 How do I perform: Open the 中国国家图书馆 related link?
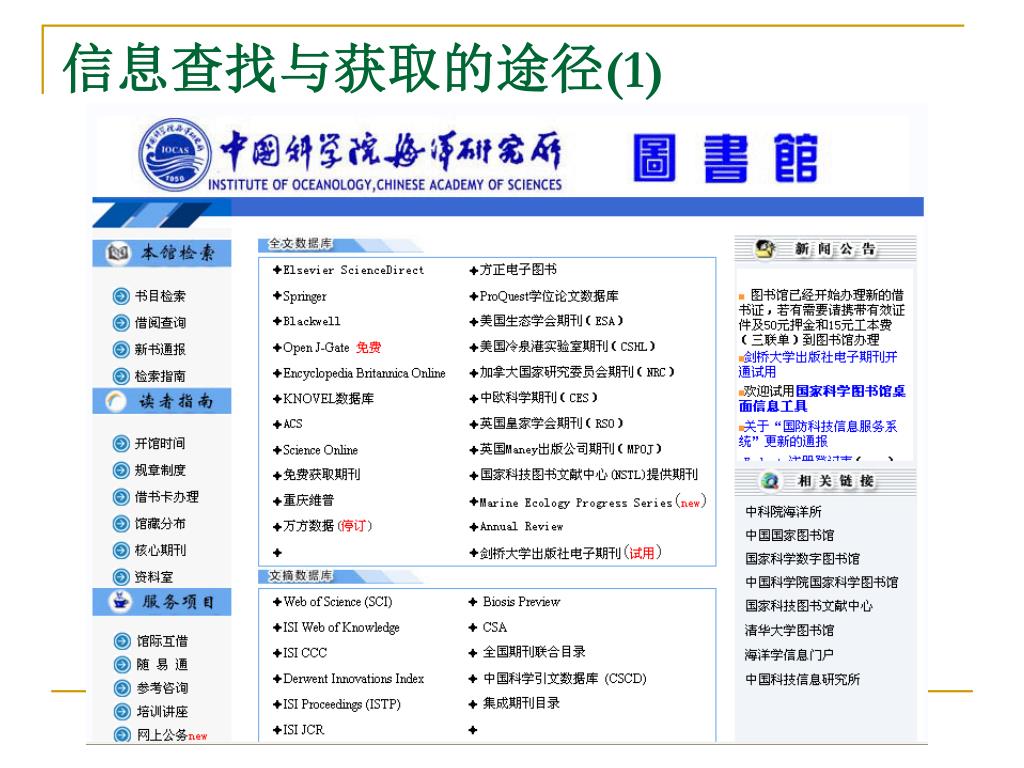tap(790, 535)
